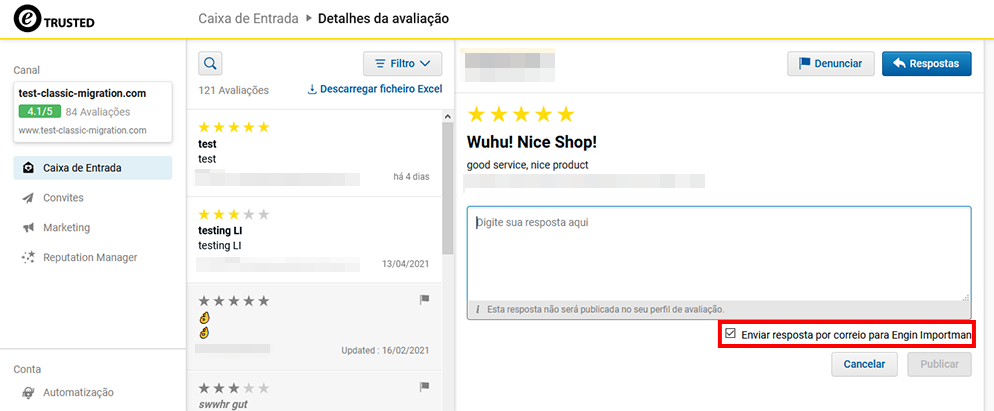Click the inbox icon beside Caixa de Entrada
Image resolution: width=994 pixels, height=411 pixels.
pyautogui.click(x=28, y=168)
